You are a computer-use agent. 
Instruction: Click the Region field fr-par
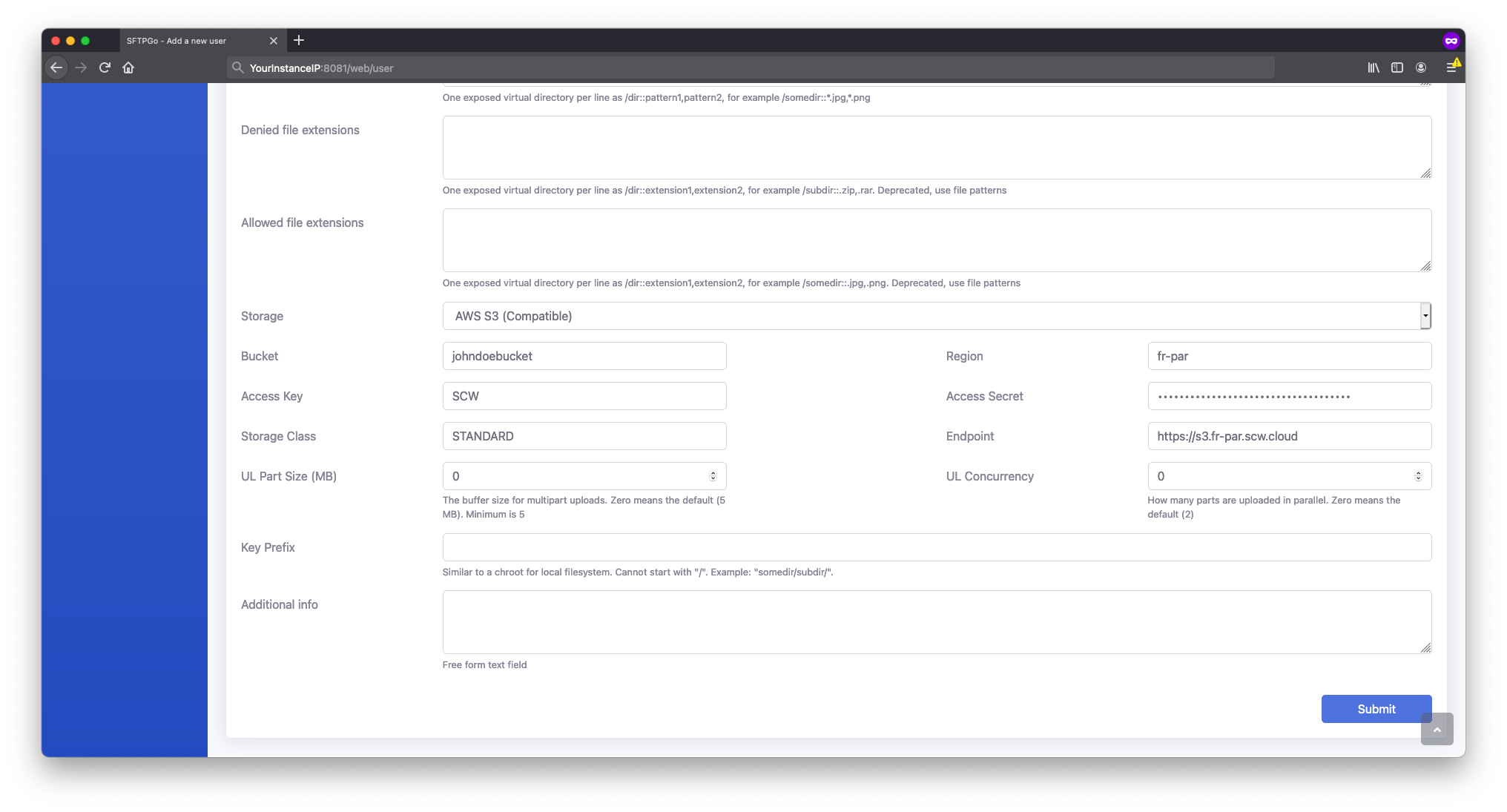[x=1290, y=356]
